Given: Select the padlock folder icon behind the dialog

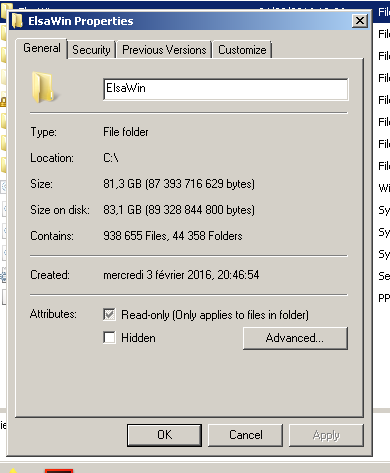Looking at the screenshot, I should pos(3,102).
